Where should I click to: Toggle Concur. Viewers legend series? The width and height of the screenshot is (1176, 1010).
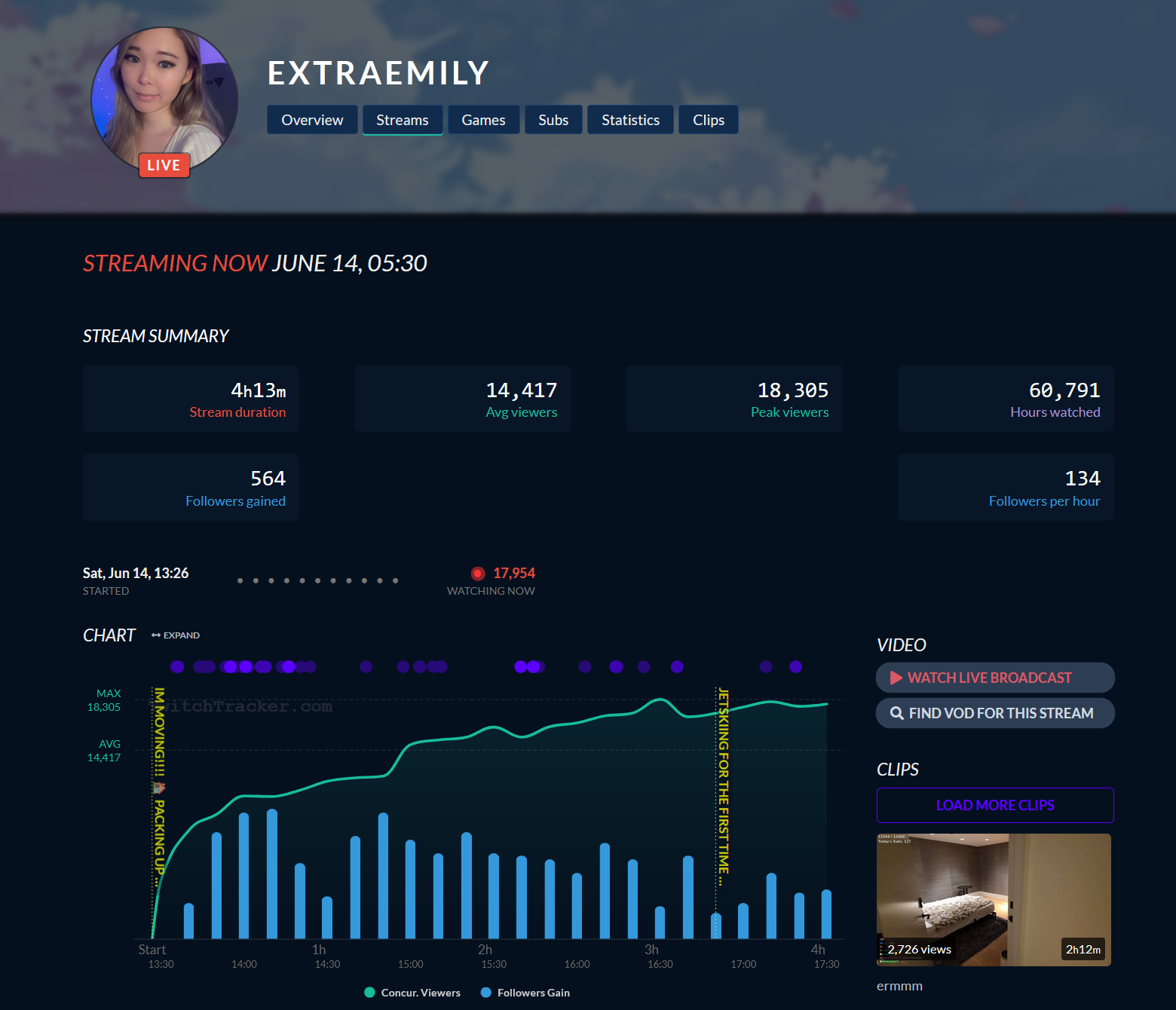[x=412, y=993]
